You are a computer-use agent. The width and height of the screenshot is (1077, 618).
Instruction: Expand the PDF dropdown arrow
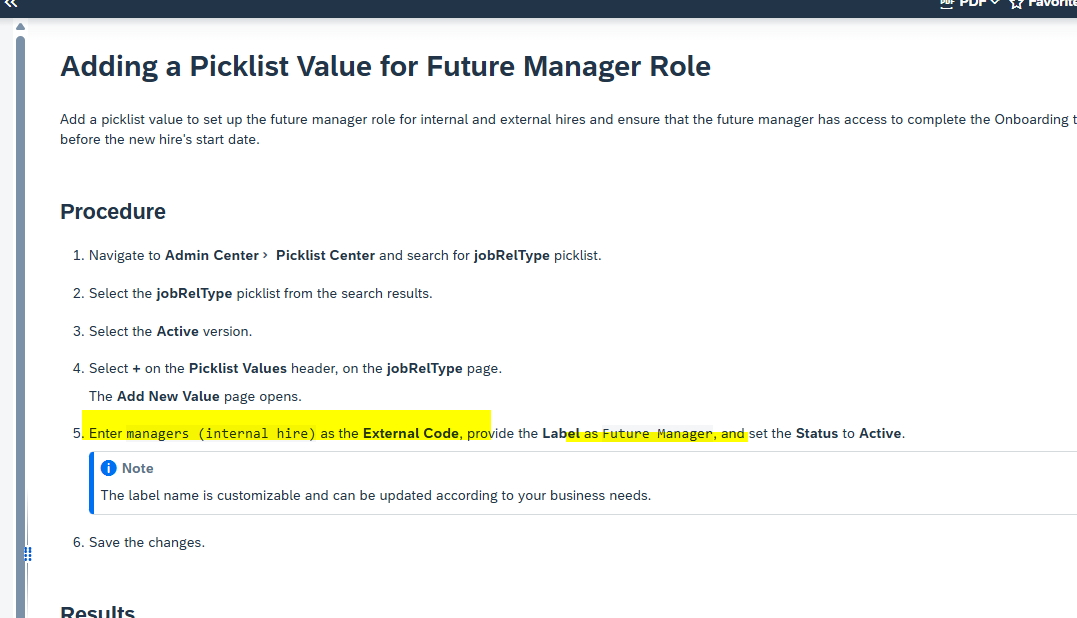pyautogui.click(x=994, y=5)
